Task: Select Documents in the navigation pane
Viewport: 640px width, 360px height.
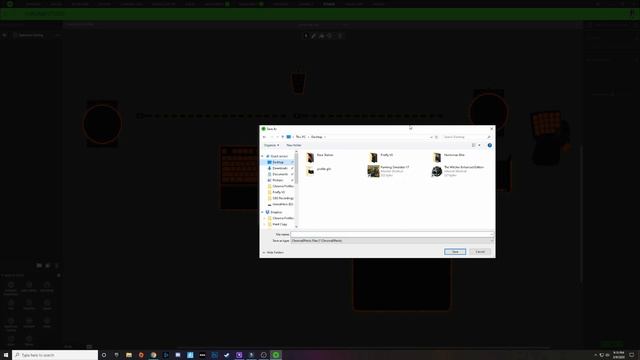Action: (x=280, y=174)
